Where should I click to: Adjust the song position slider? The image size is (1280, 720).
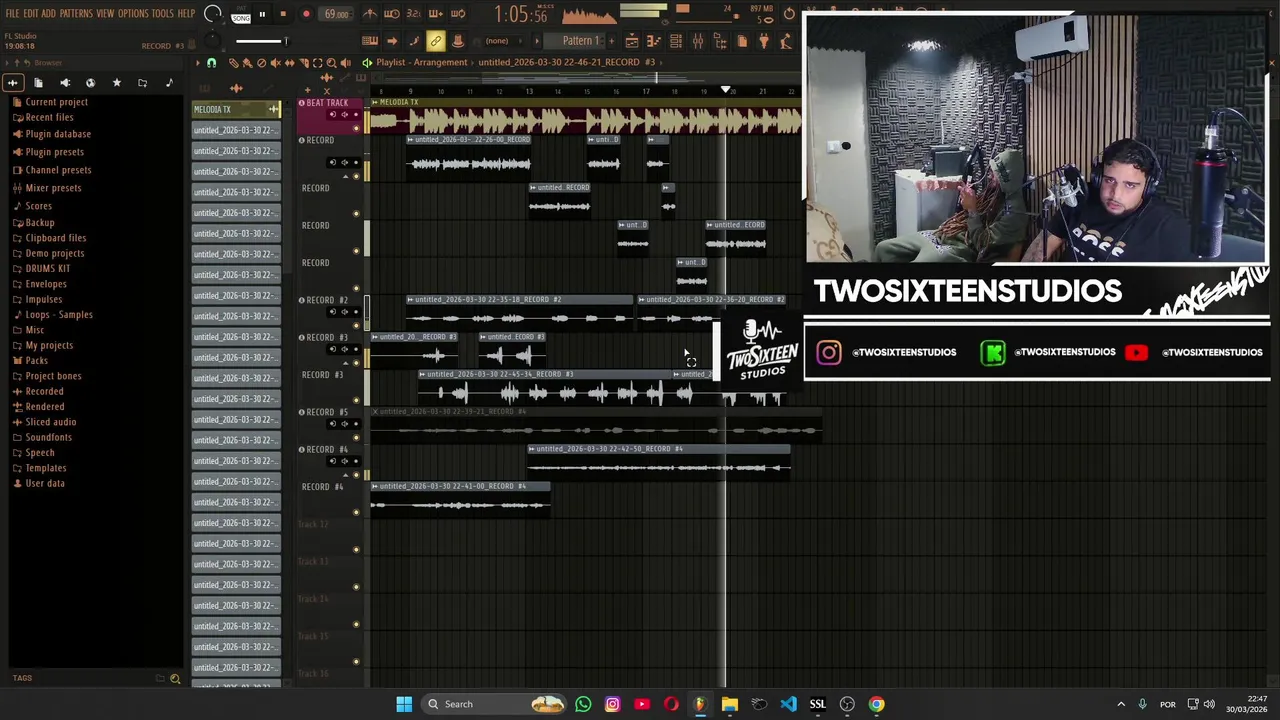click(262, 41)
